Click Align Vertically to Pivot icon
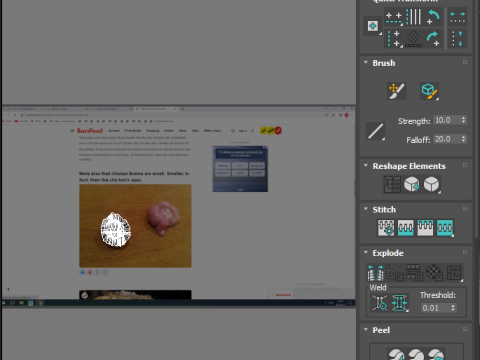 [x=394, y=39]
